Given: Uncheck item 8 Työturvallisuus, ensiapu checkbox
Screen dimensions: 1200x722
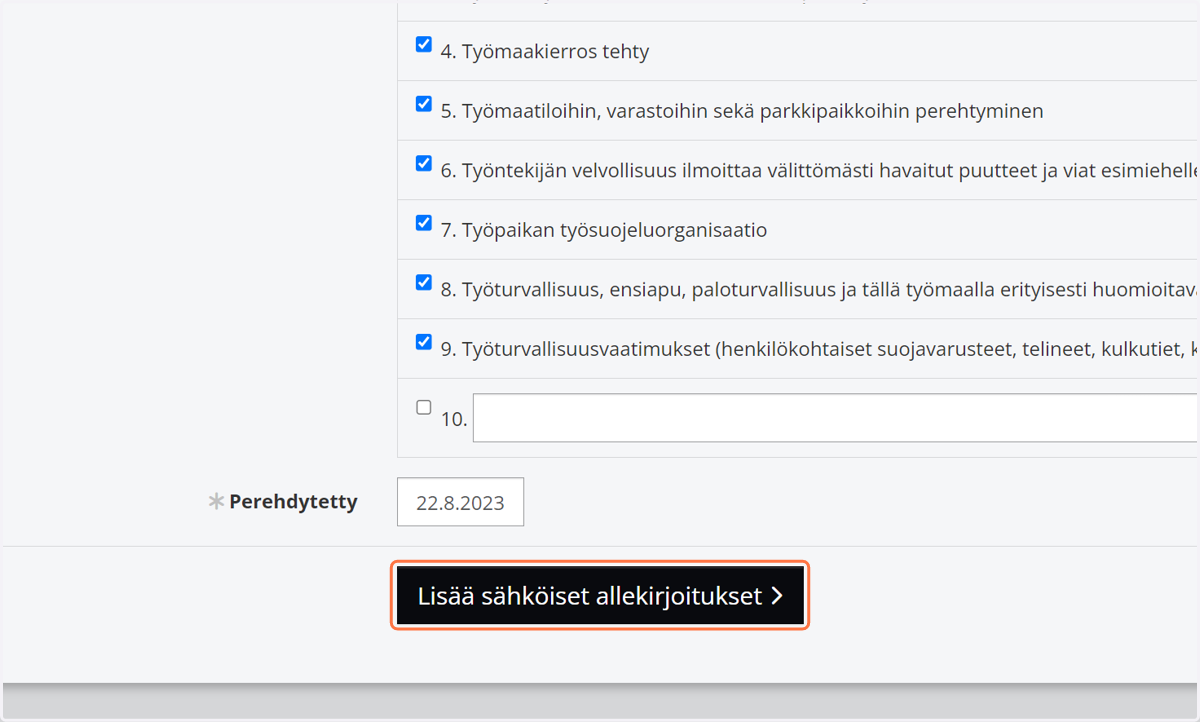Looking at the screenshot, I should coord(423,282).
